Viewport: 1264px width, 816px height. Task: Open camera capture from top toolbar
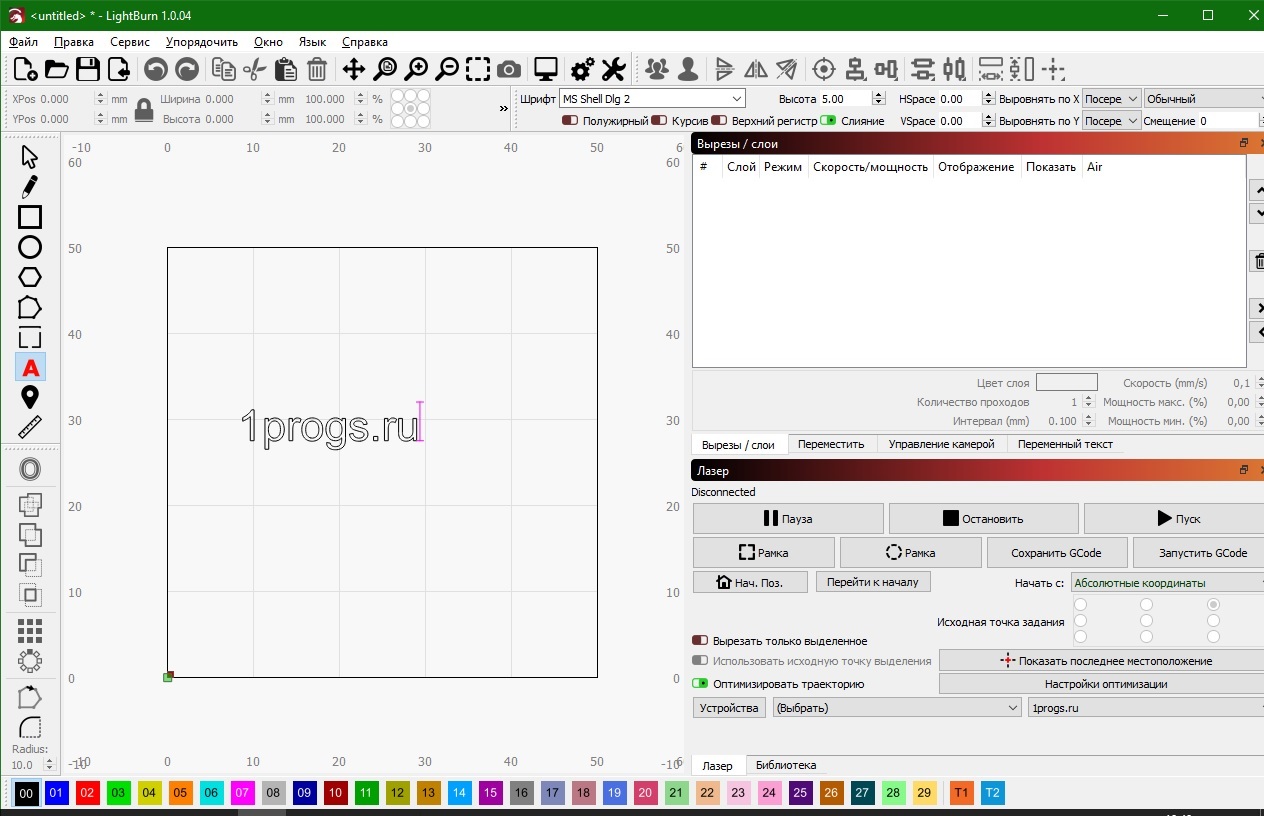pyautogui.click(x=509, y=69)
